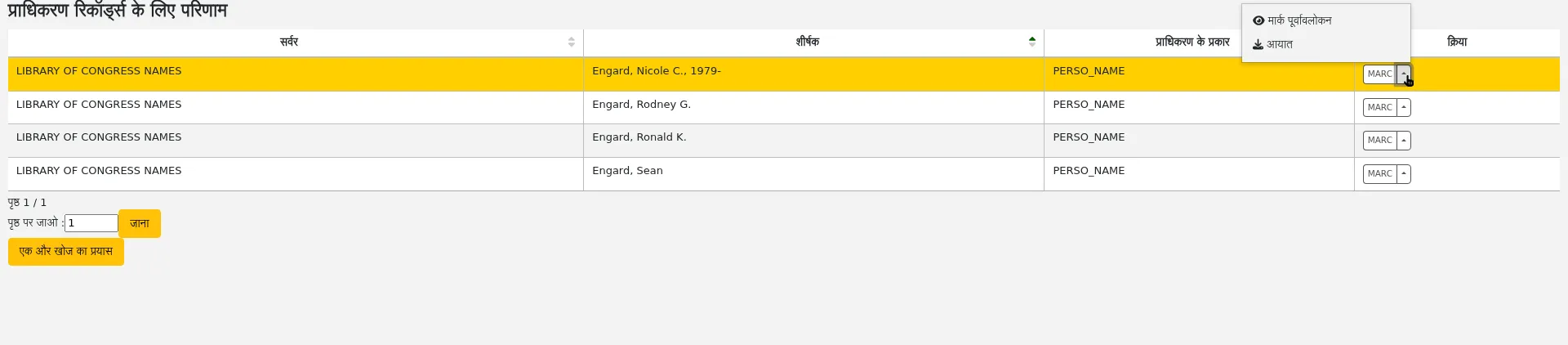Click MARC button for Engard, Ronald K.
Screen dimensions: 1568x345
[x=1379, y=141]
